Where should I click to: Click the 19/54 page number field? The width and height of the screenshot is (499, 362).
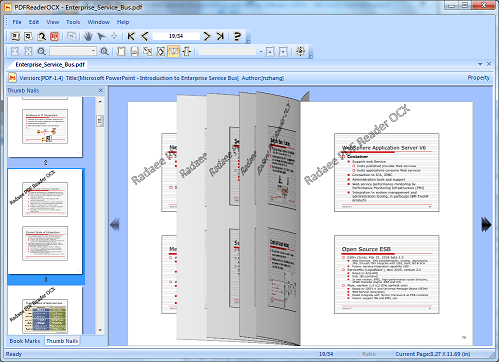(x=176, y=36)
